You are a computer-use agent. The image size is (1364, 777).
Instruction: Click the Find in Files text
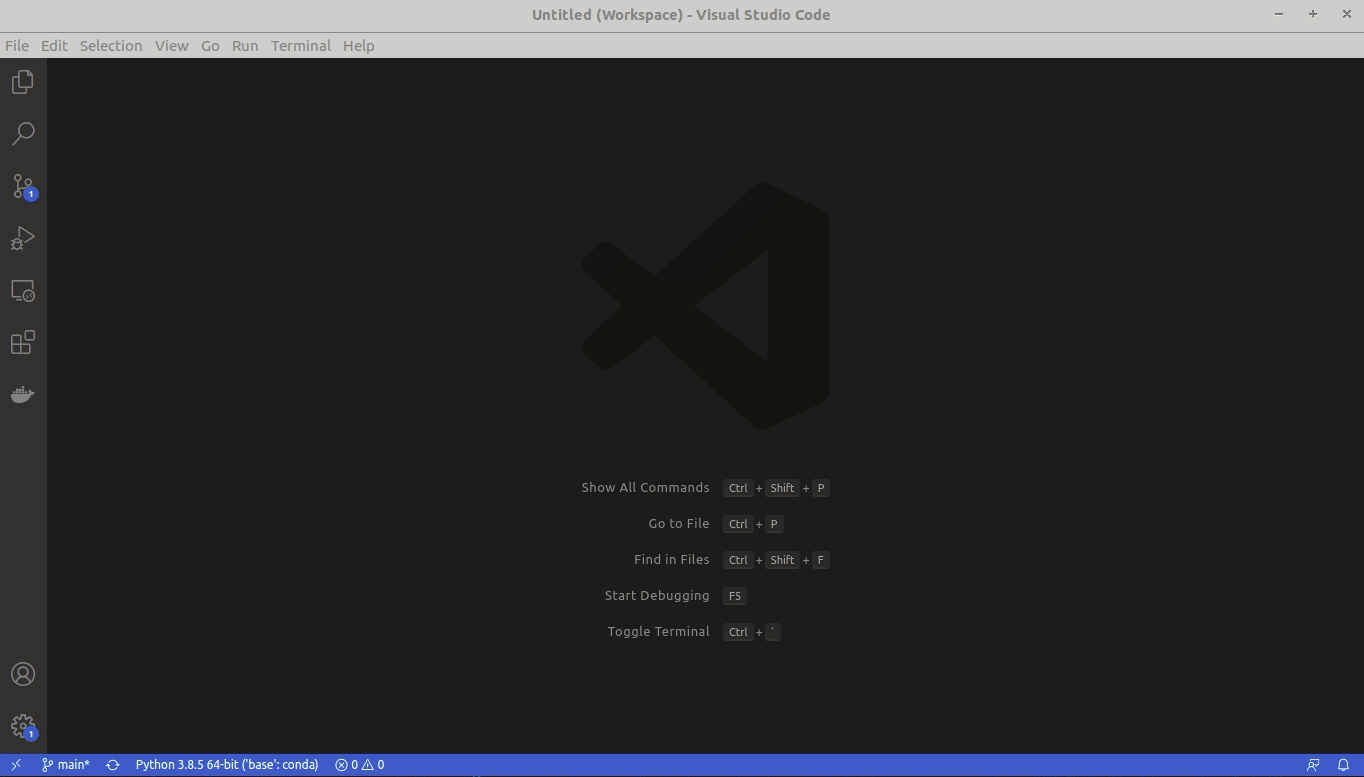tap(672, 560)
